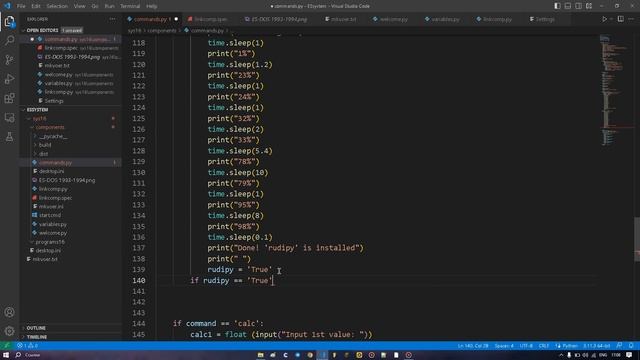
Task: Open the Manage gear icon
Action: click(9, 331)
